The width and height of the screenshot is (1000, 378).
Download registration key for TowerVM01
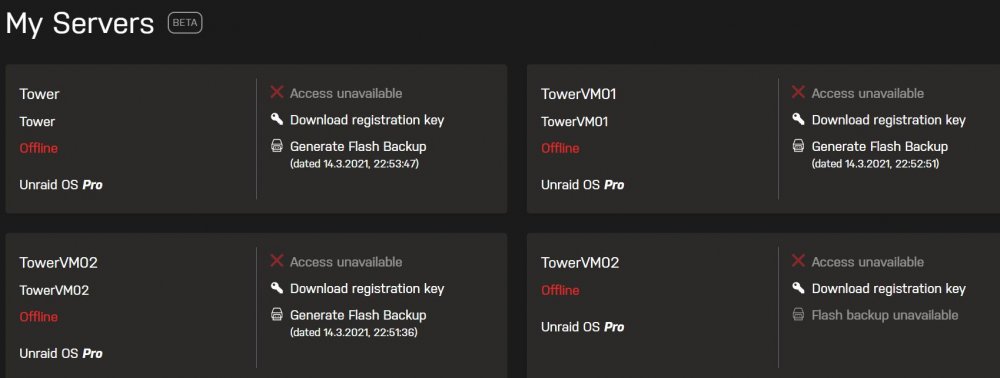(888, 120)
